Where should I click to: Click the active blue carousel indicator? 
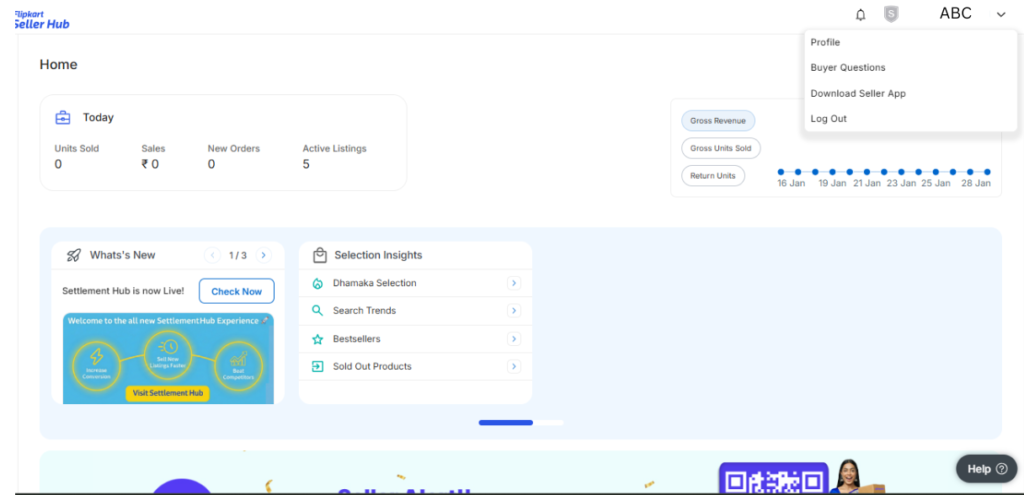(x=505, y=423)
